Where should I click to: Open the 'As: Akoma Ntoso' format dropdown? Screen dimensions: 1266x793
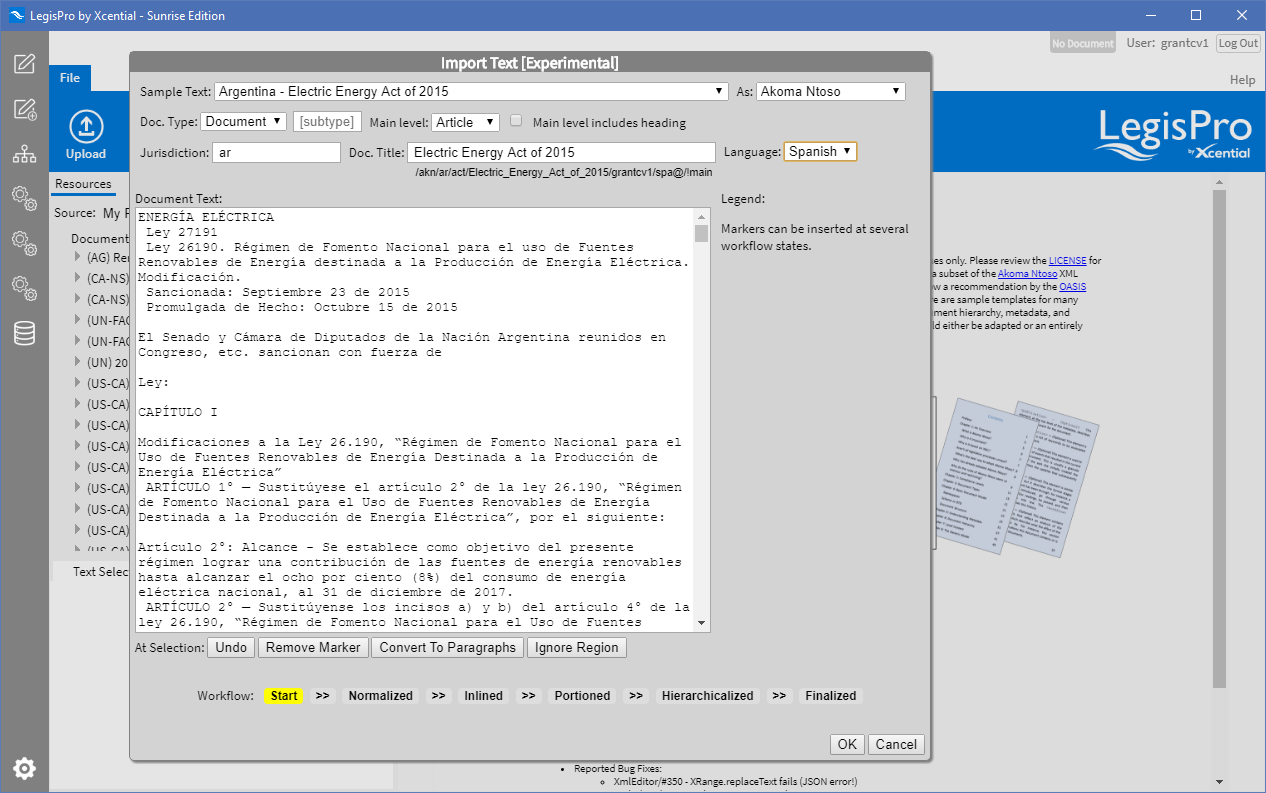tap(830, 91)
